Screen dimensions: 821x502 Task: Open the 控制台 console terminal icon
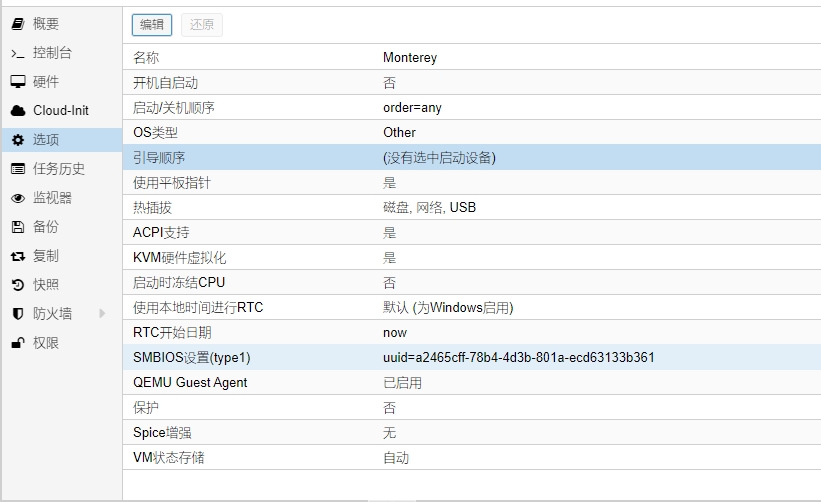pos(18,53)
